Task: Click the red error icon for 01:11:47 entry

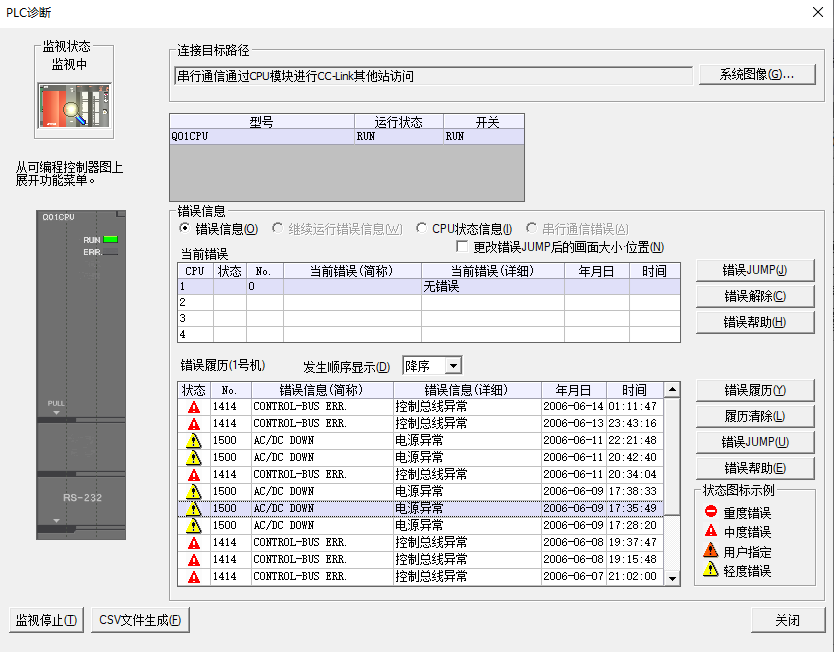Action: tap(194, 407)
